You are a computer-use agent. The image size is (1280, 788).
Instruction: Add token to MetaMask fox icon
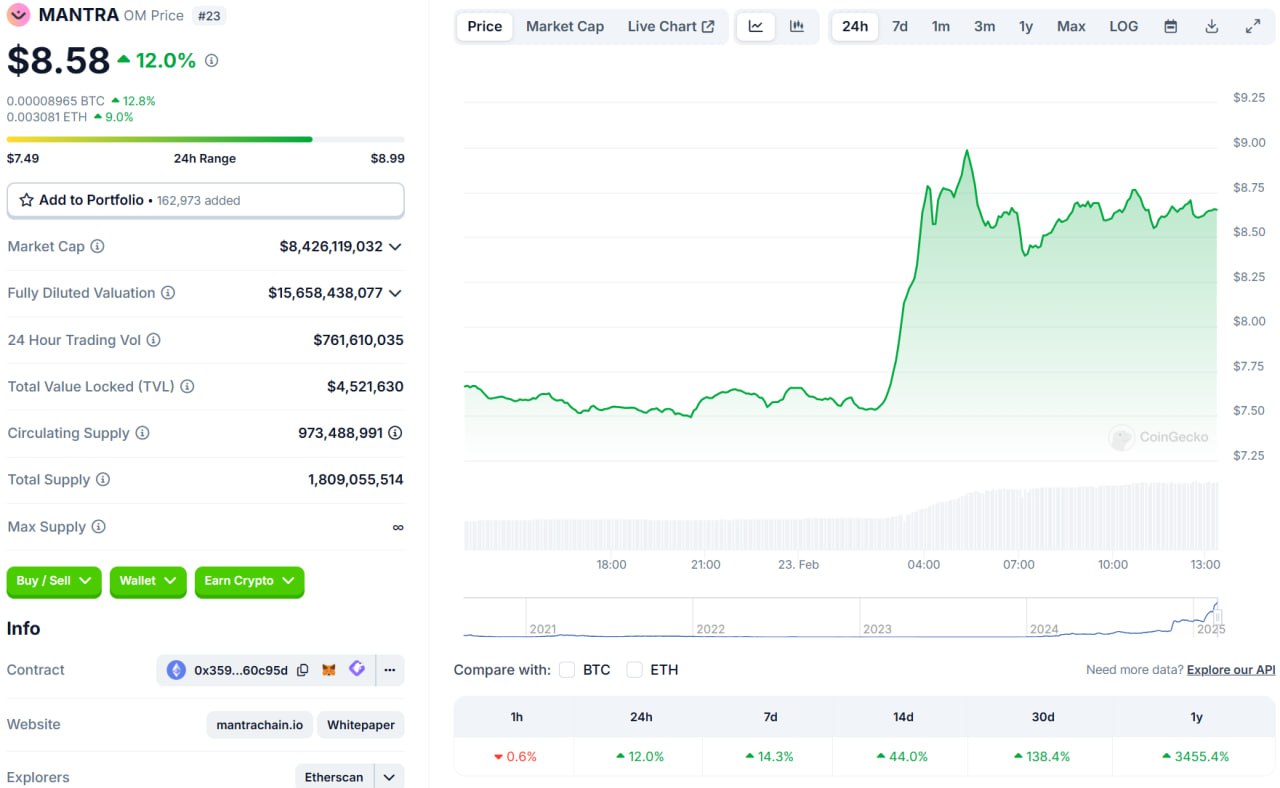(329, 670)
